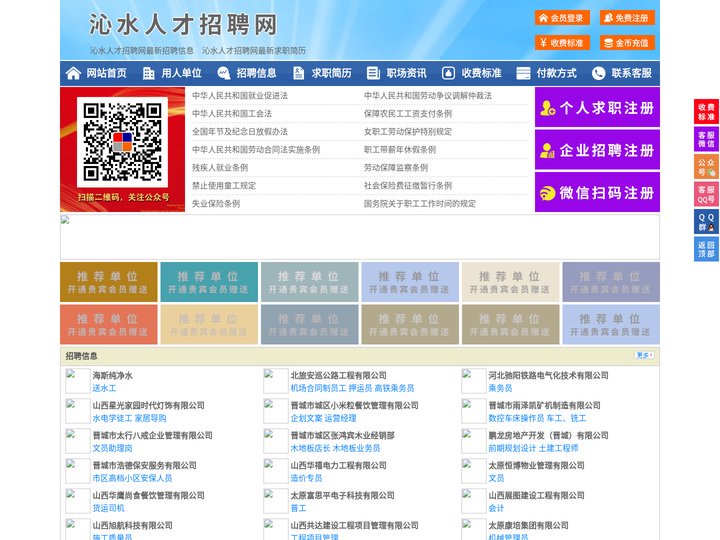
Task: Open the 金币充值 coin recharge button
Action: [x=627, y=43]
